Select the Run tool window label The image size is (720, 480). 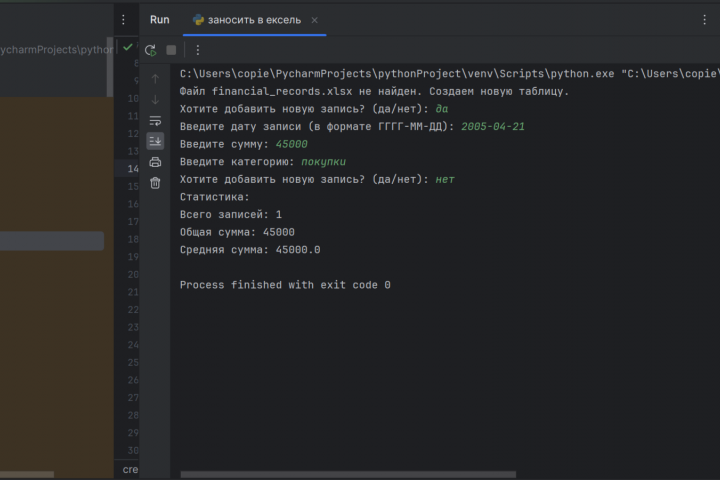(160, 20)
